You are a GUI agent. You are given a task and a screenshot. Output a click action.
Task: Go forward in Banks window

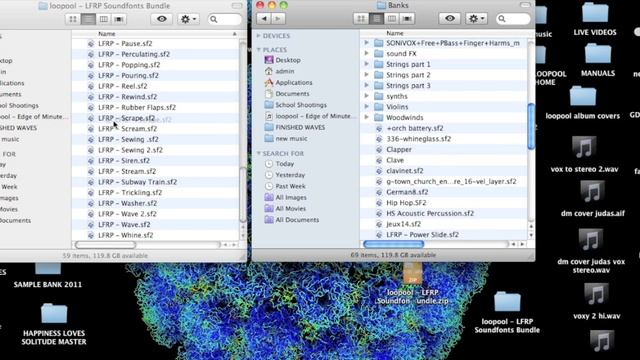click(278, 19)
